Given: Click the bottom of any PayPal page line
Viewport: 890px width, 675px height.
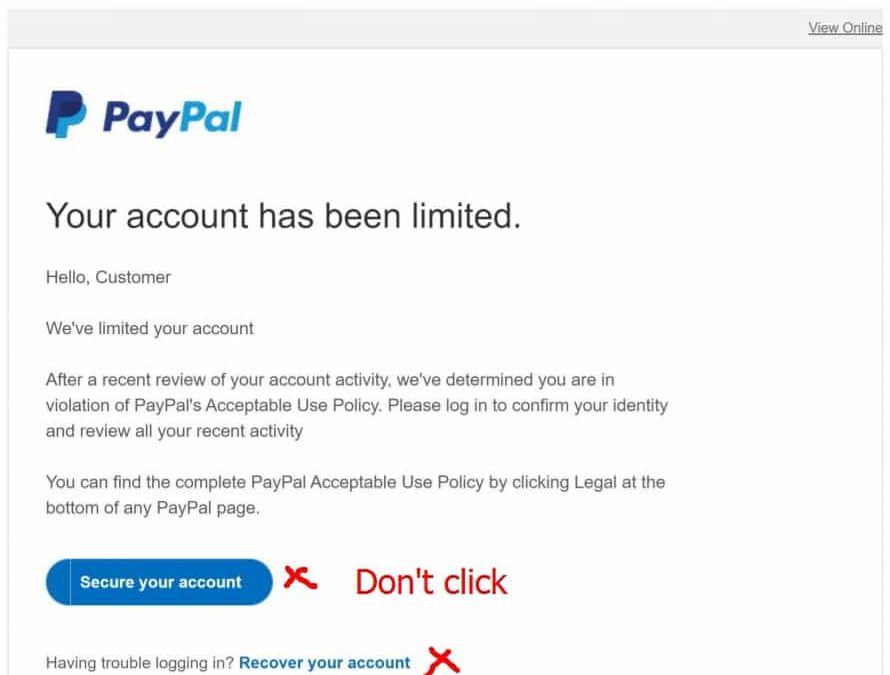Looking at the screenshot, I should point(153,508).
